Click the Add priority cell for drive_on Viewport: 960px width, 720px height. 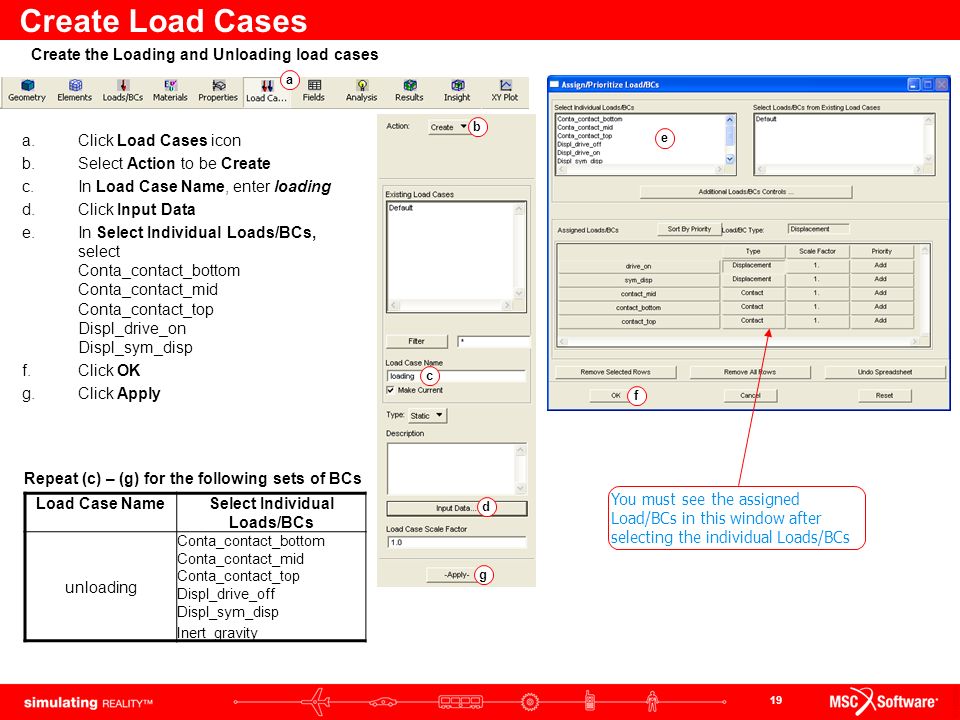(x=881, y=265)
